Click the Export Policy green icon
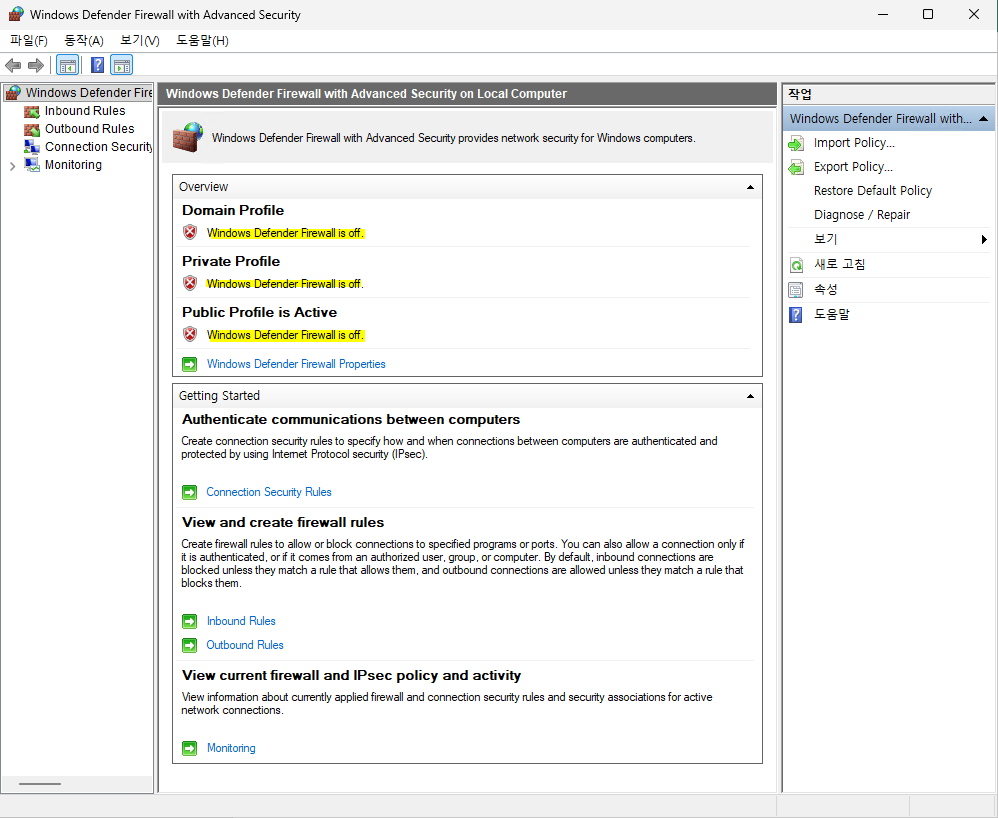This screenshot has height=818, width=998. point(796,167)
